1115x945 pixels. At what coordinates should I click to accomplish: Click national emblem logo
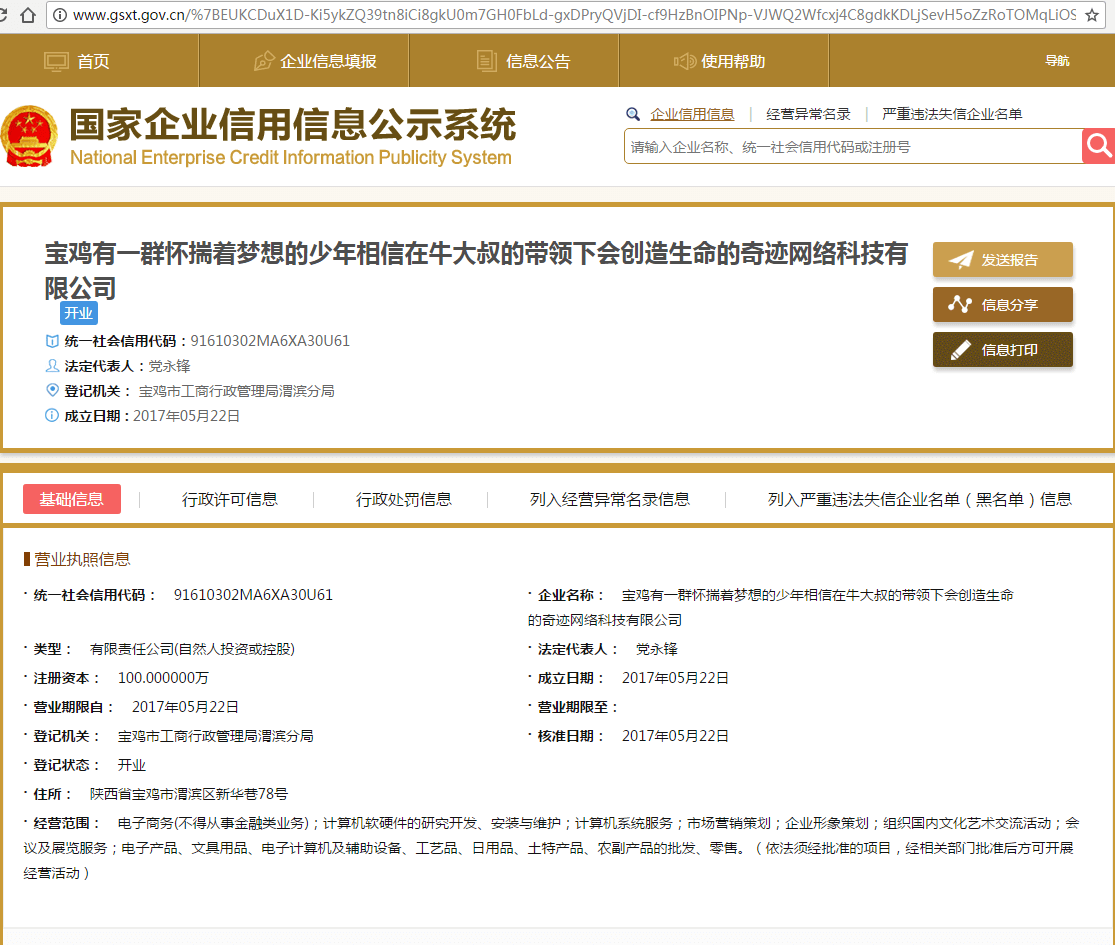28,136
